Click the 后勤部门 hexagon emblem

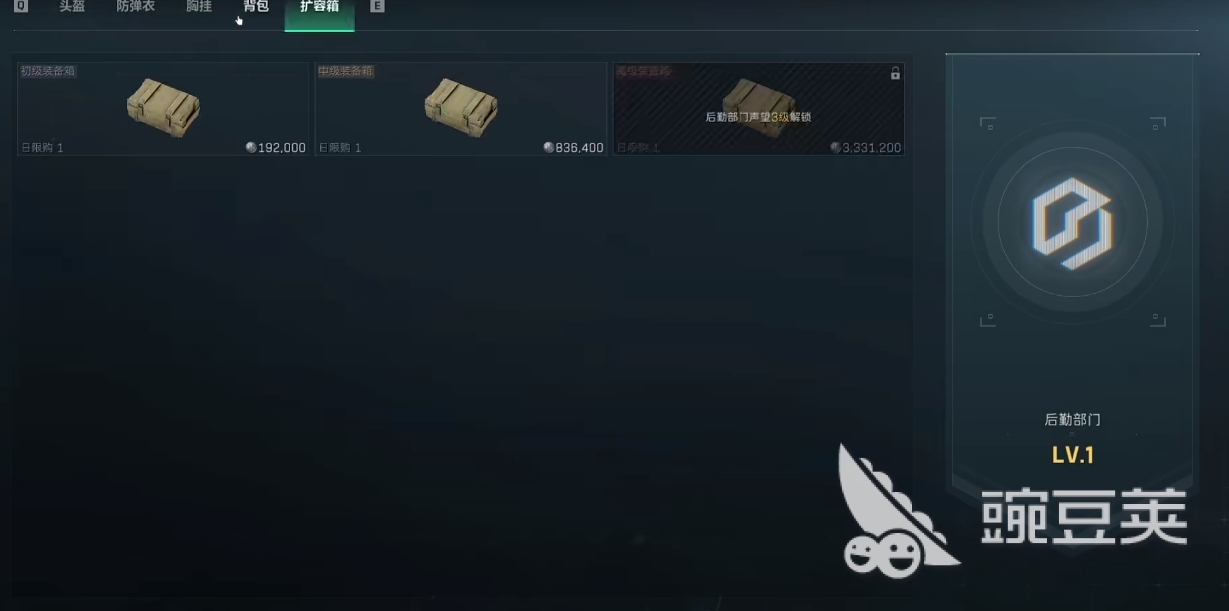click(1072, 223)
